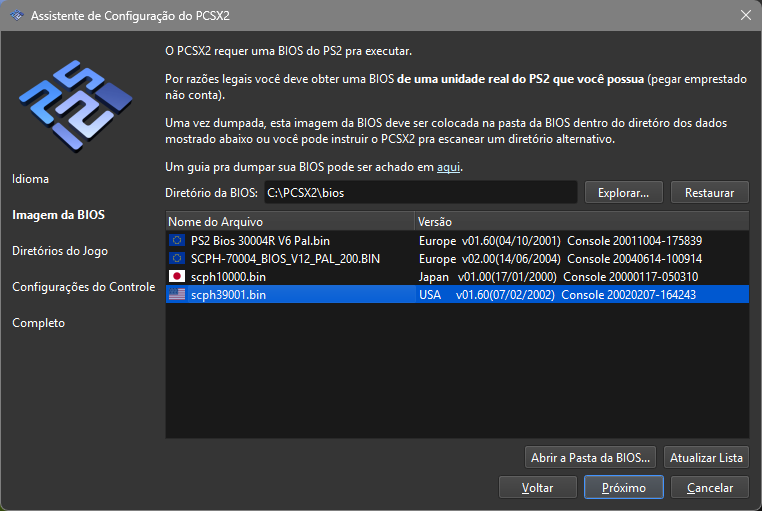This screenshot has height=511, width=762.
Task: Open the Diretórios do Jogo step
Action: [60, 251]
